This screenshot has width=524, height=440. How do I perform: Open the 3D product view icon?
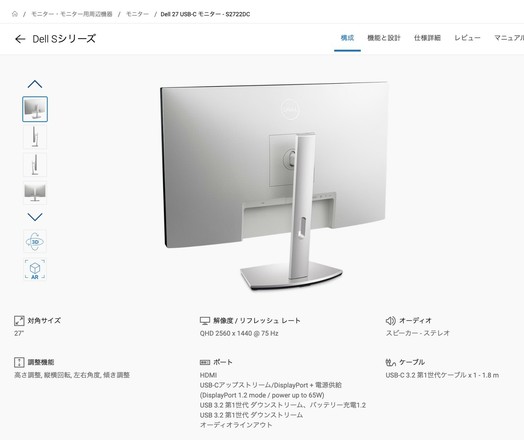click(35, 241)
